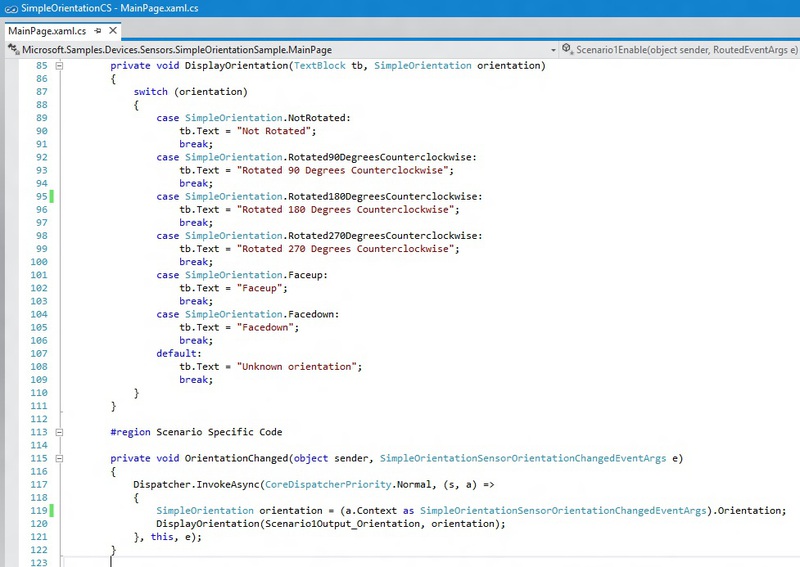800x567 pixels.
Task: Click "Rotated 270 Degrees Counterclockwise" string
Action: tap(345, 249)
